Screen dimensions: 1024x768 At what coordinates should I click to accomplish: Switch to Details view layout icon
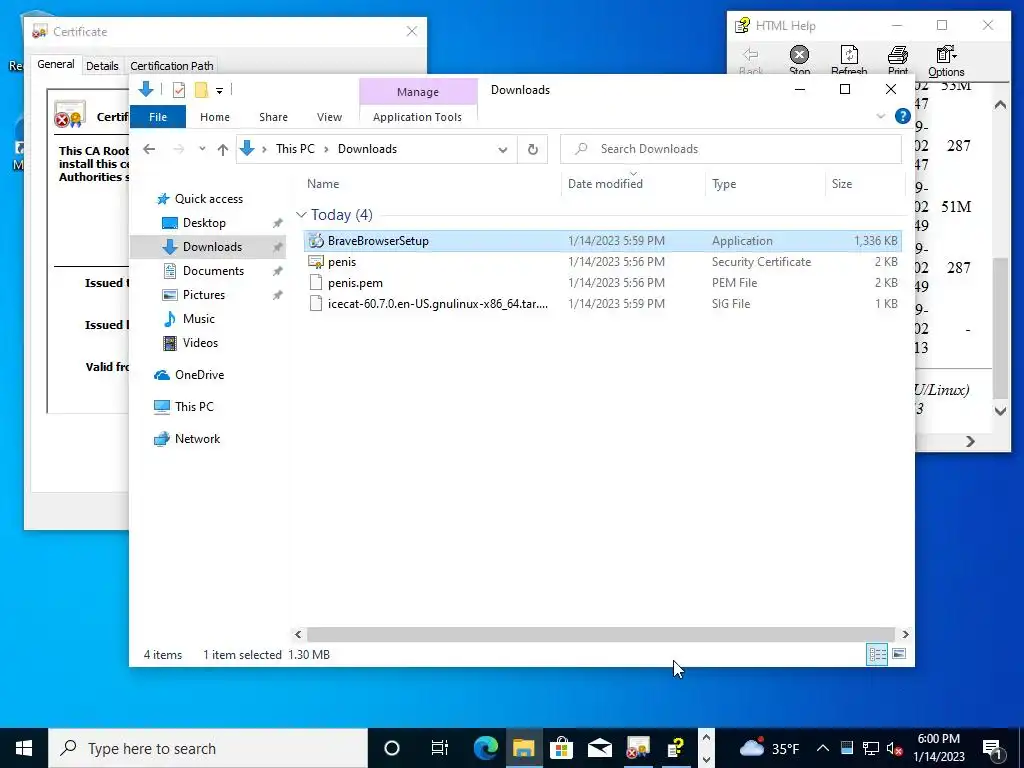(x=877, y=654)
